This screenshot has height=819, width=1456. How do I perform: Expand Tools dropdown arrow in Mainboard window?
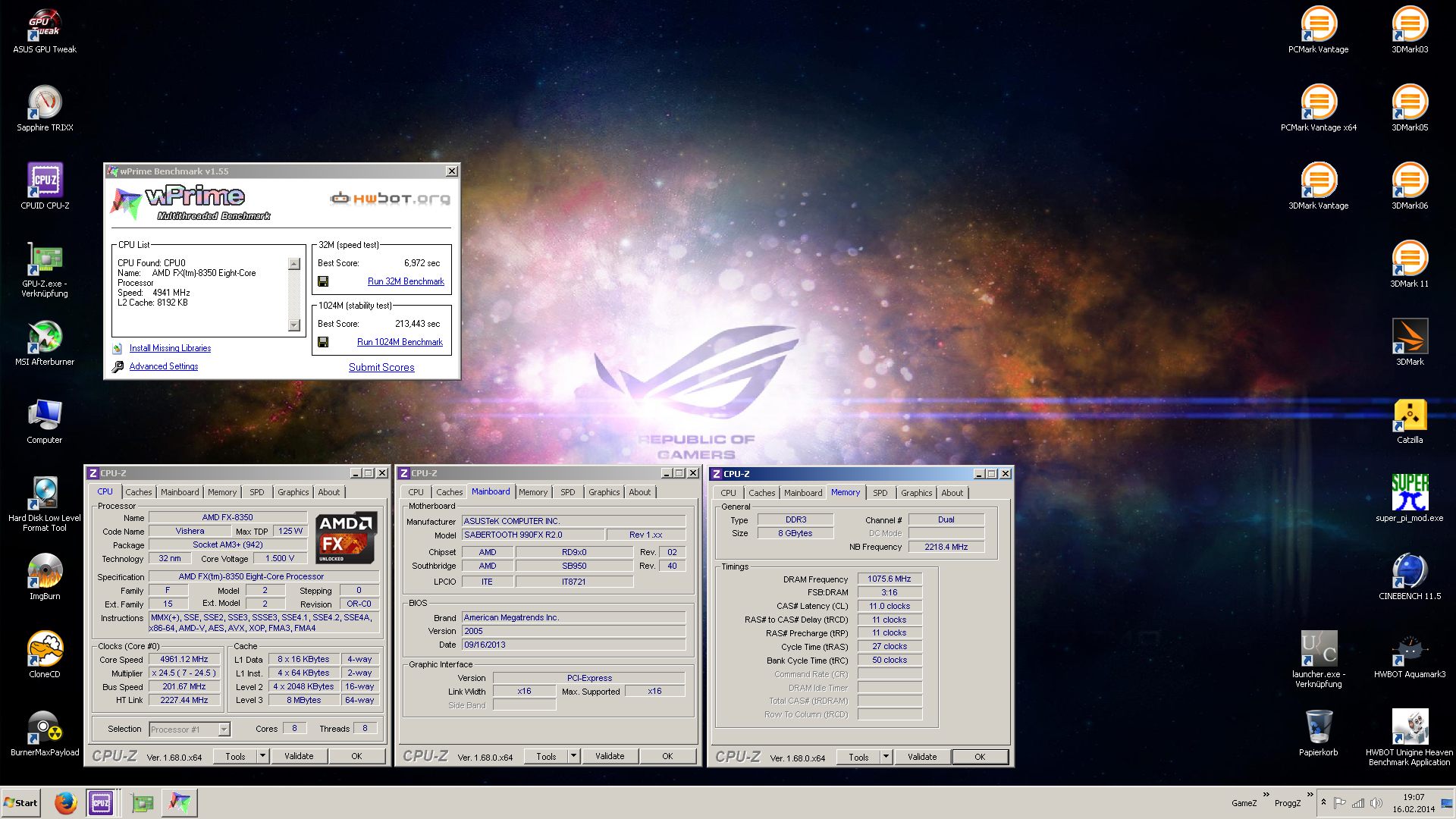pyautogui.click(x=573, y=756)
